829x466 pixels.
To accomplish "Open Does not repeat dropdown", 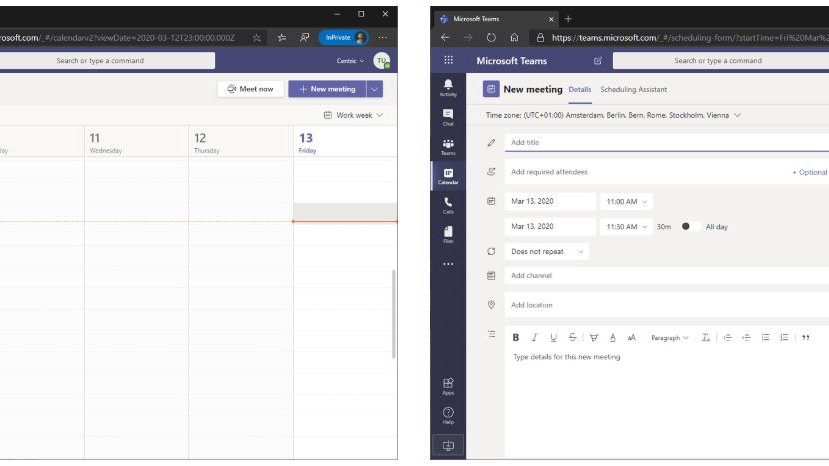I will 546,251.
